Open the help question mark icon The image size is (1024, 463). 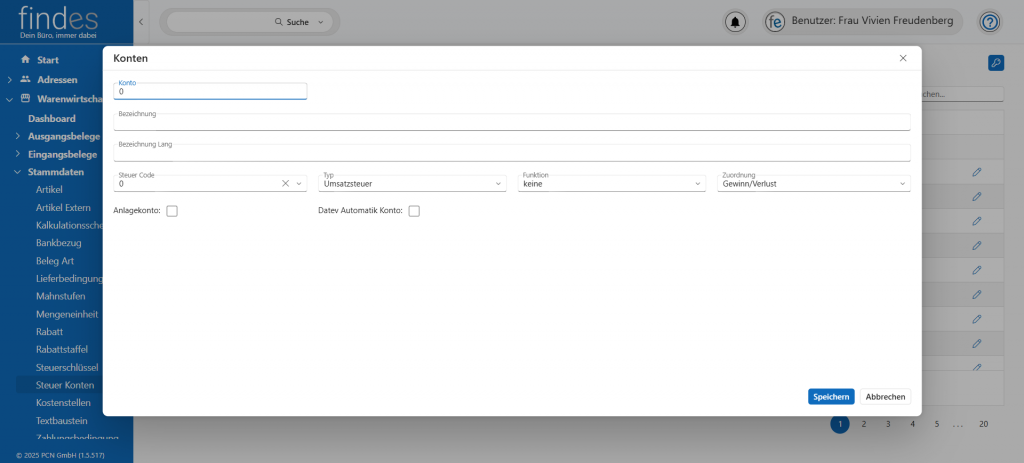point(989,21)
